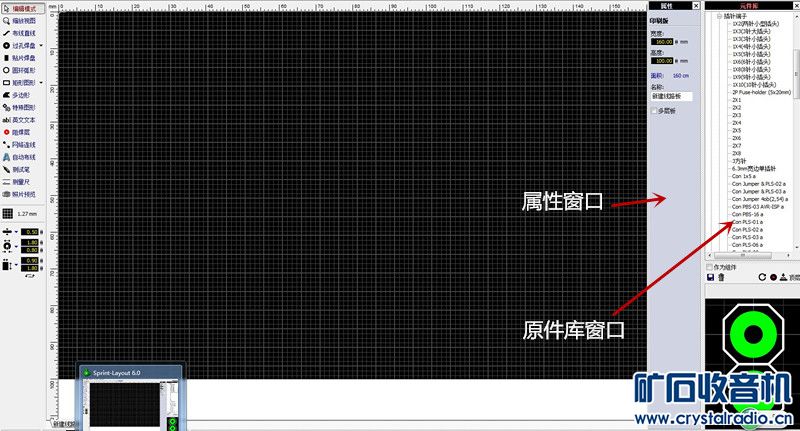
Task: Select the 多边形 polygon tool
Action: click(18, 95)
